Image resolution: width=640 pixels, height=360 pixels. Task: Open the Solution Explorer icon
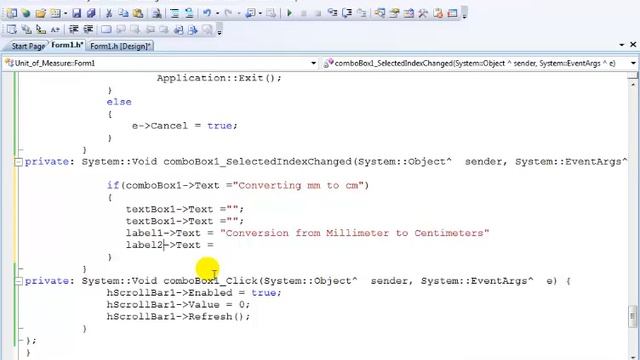click(380, 13)
